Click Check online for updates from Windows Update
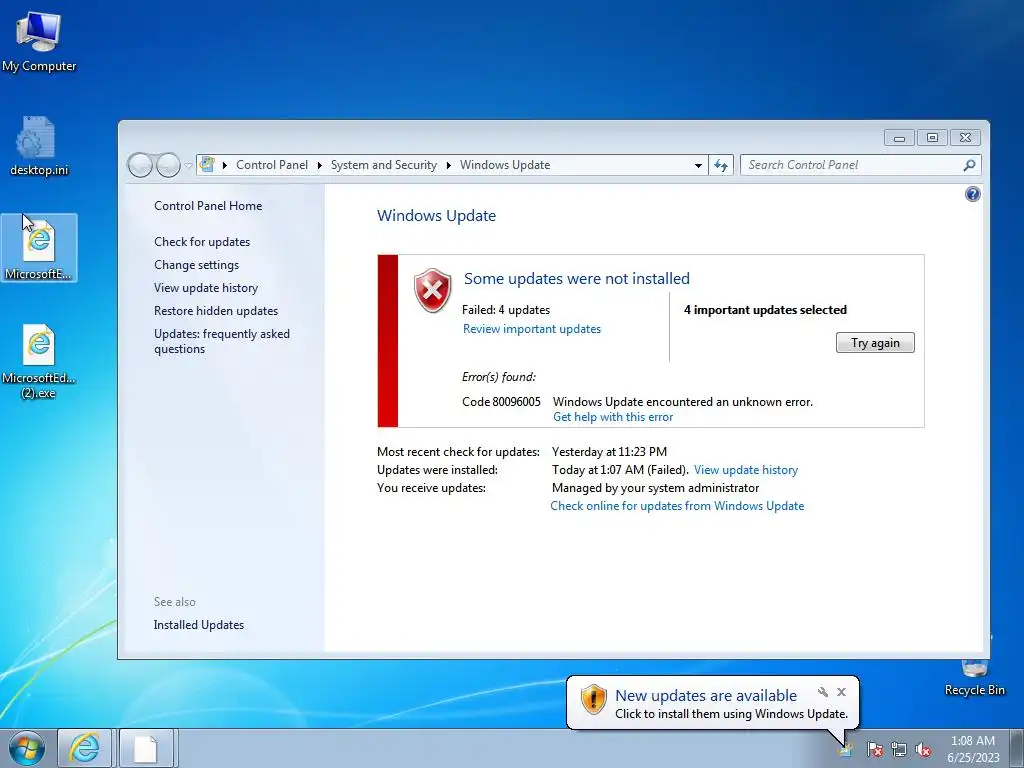The image size is (1024, 768). pyautogui.click(x=677, y=506)
